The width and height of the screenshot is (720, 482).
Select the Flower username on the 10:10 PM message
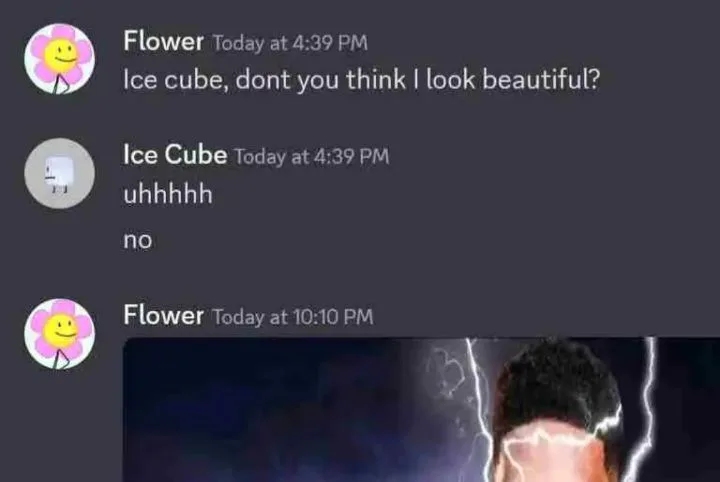(163, 315)
